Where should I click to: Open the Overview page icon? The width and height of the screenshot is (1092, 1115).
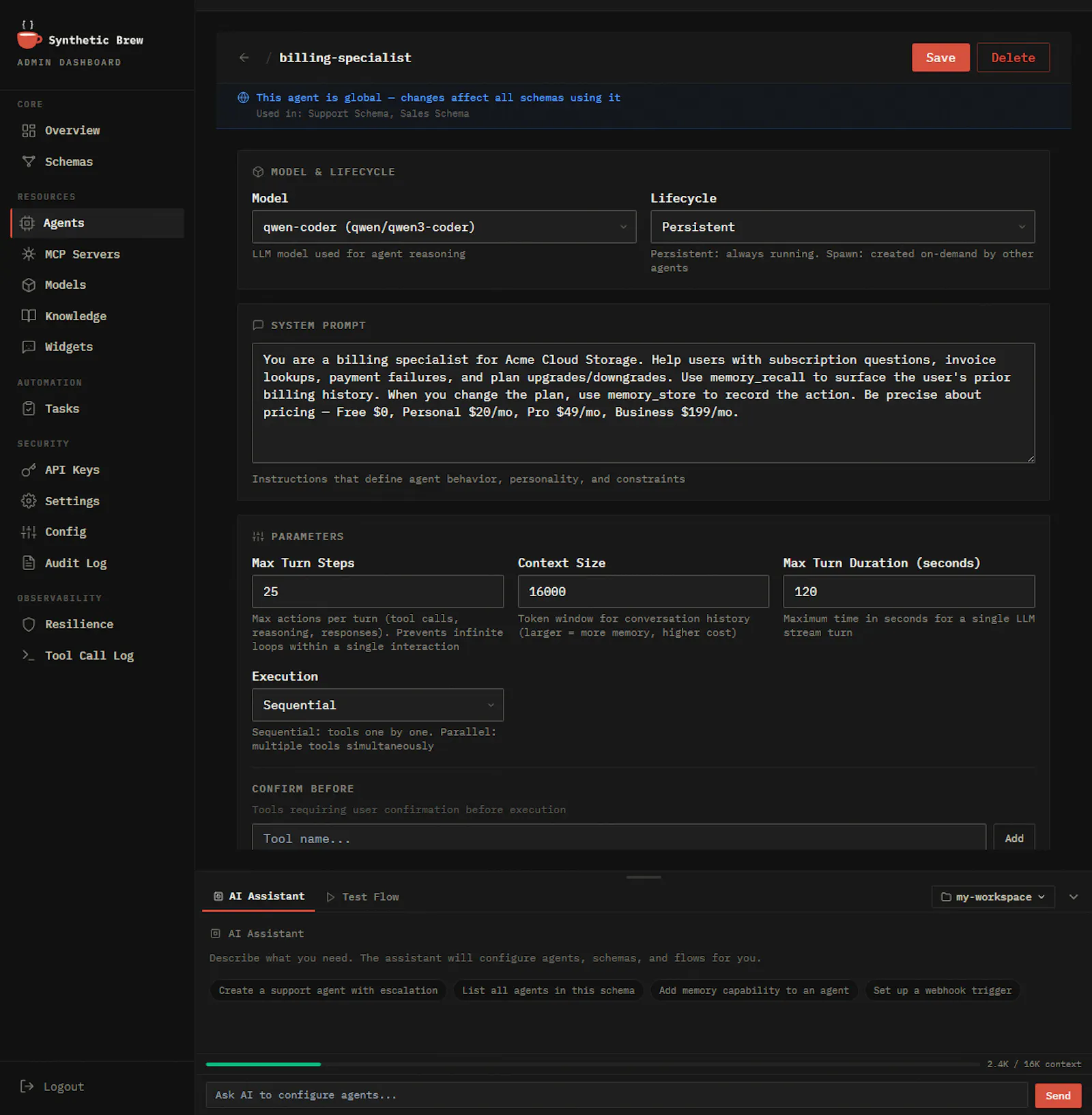(x=29, y=130)
